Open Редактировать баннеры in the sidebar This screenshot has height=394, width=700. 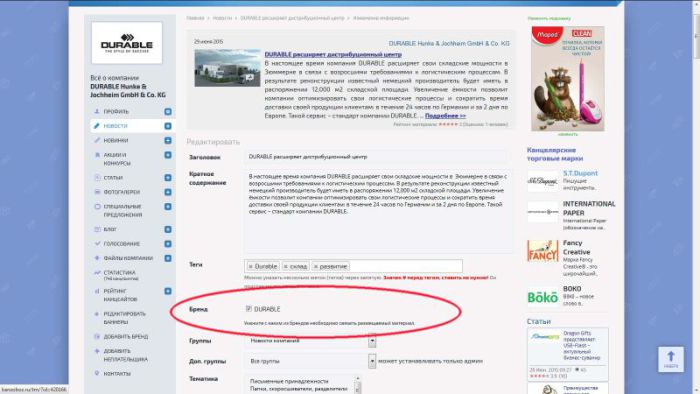pyautogui.click(x=125, y=318)
